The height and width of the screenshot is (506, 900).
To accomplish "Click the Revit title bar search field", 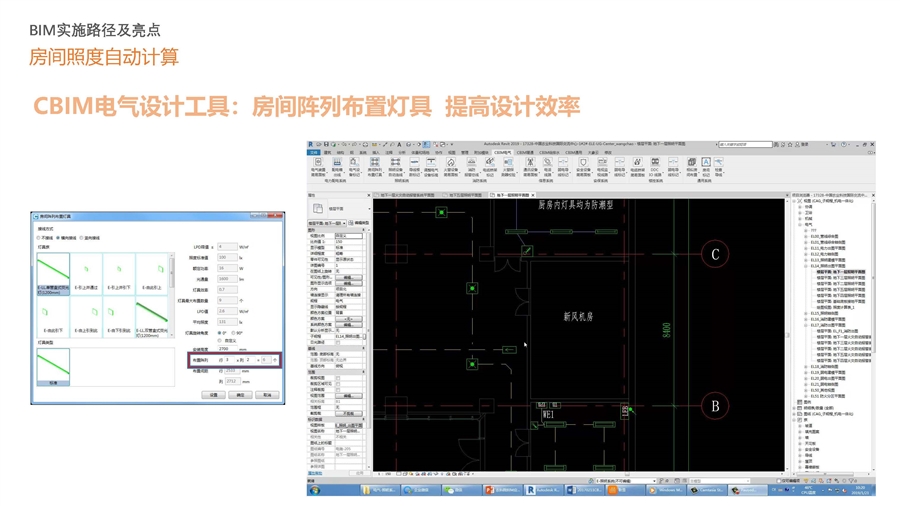I will [746, 145].
